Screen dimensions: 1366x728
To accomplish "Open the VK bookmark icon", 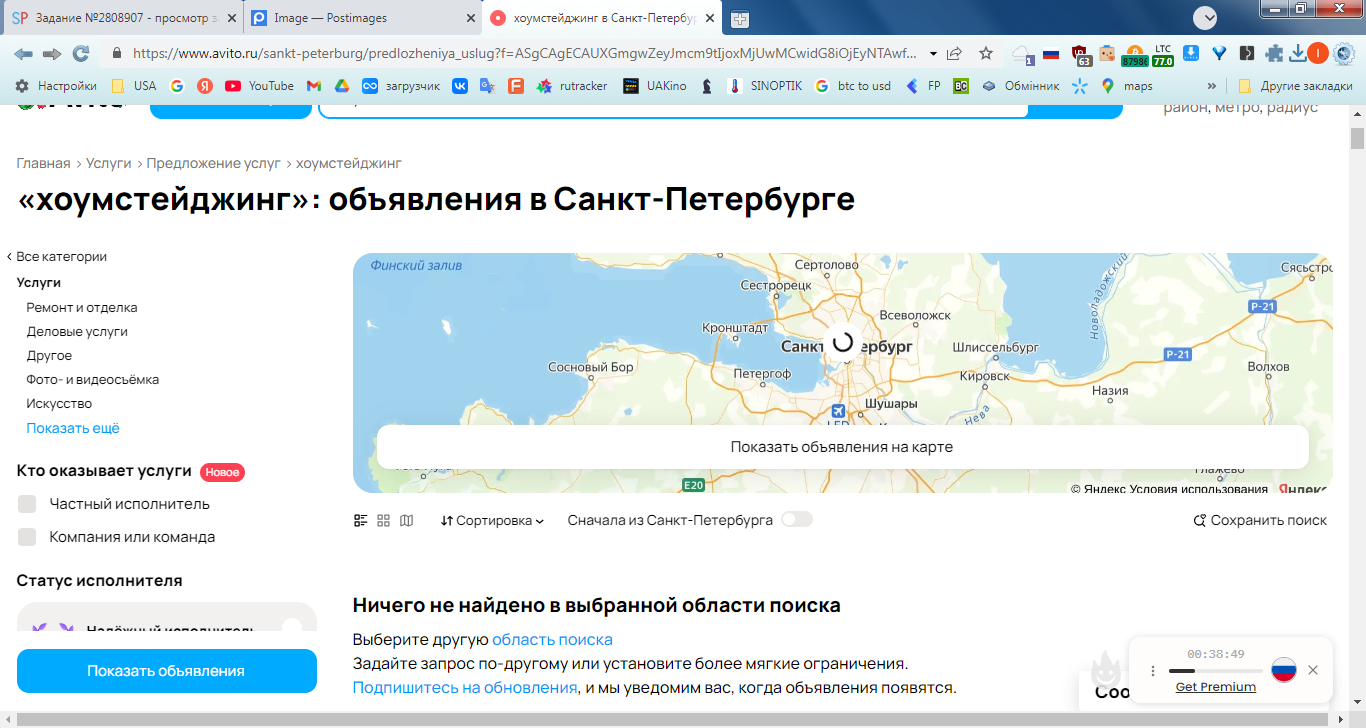I will pos(460,86).
